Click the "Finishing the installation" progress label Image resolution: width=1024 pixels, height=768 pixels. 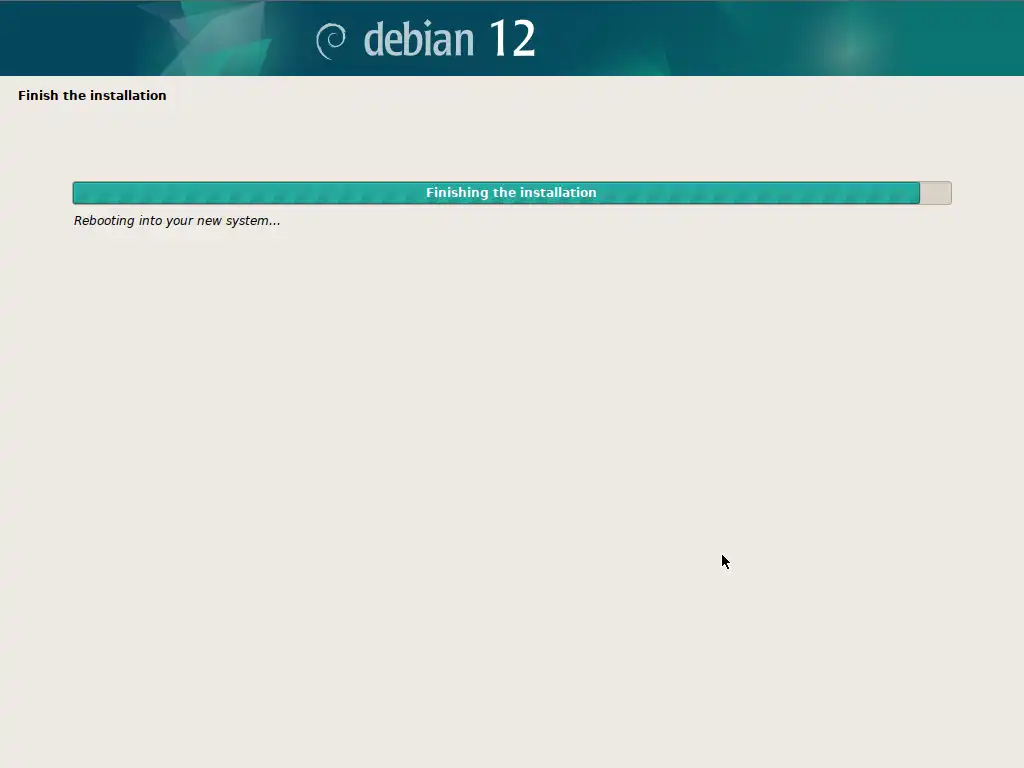(x=511, y=193)
